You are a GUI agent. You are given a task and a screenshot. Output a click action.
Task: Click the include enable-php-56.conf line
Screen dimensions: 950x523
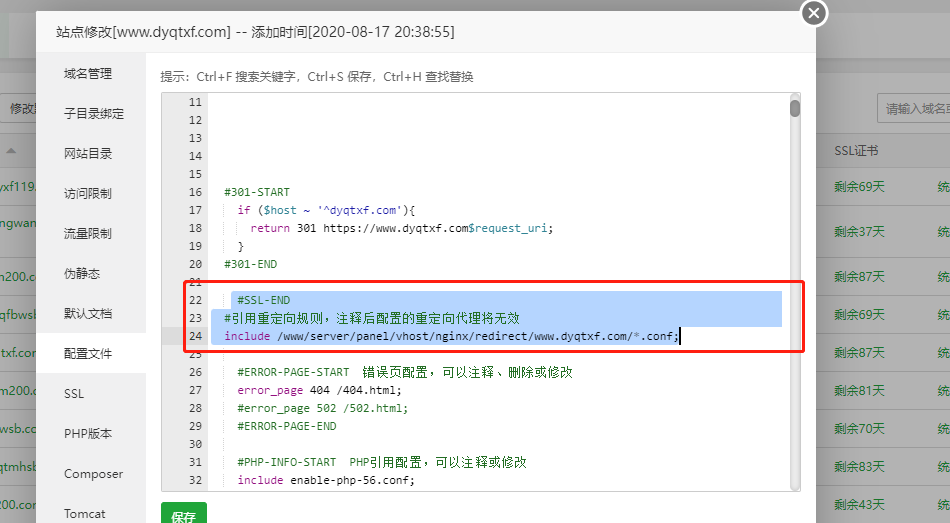(326, 480)
